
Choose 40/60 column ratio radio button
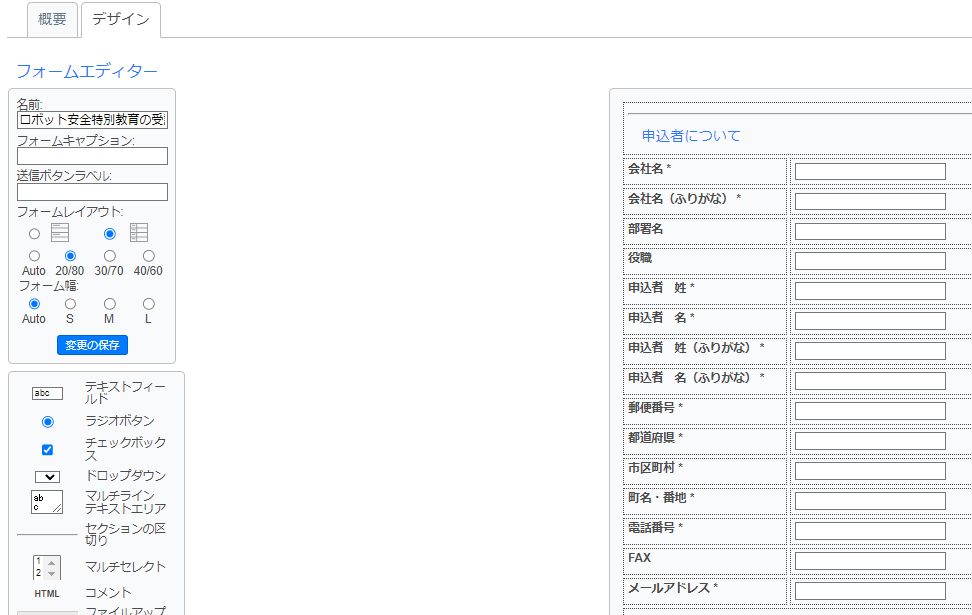pyautogui.click(x=149, y=255)
